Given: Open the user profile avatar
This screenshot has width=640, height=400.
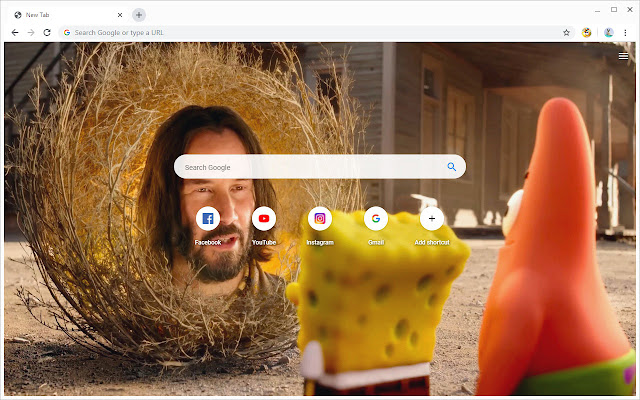Looking at the screenshot, I should [609, 33].
